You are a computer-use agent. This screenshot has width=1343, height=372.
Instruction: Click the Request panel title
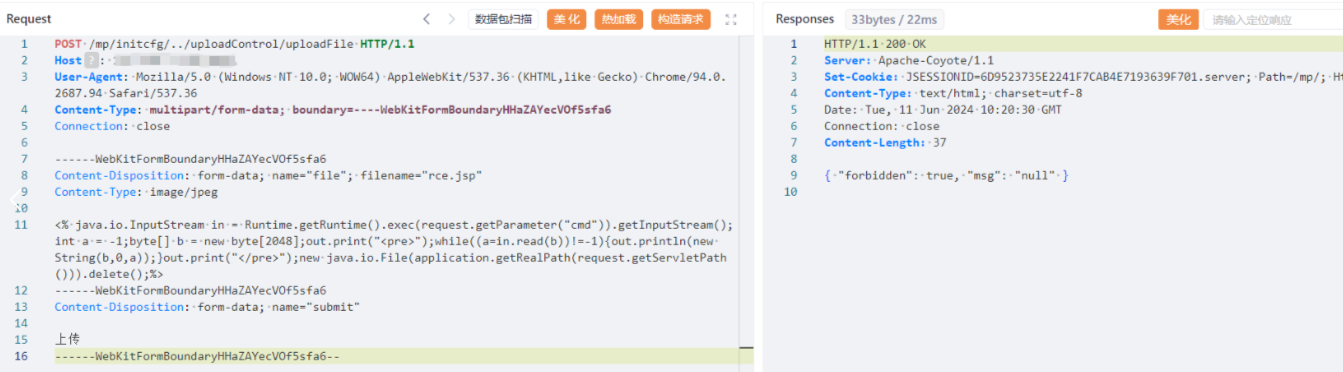[29, 19]
